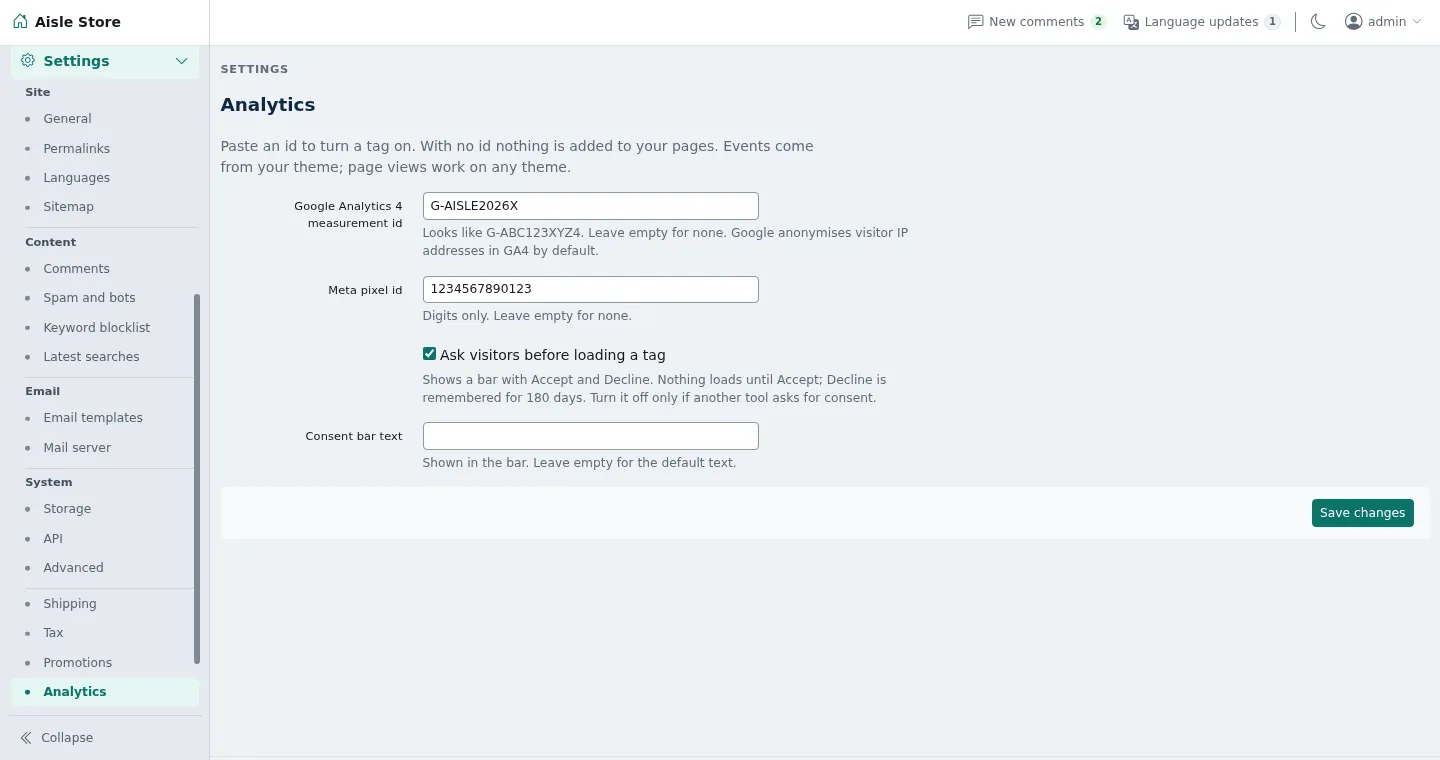
Task: Open Keyword blocklist settings
Action: (97, 328)
